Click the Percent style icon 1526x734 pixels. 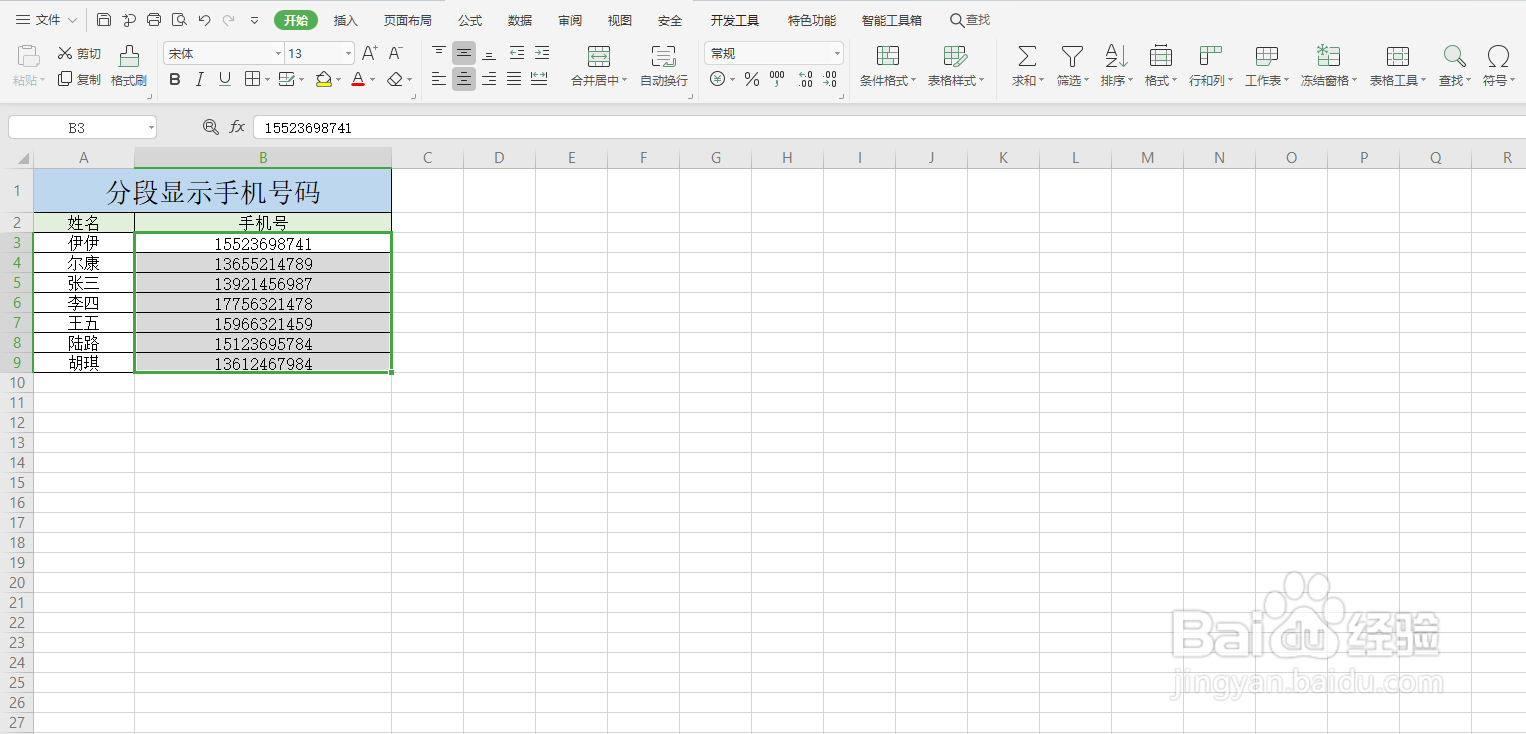tap(752, 79)
